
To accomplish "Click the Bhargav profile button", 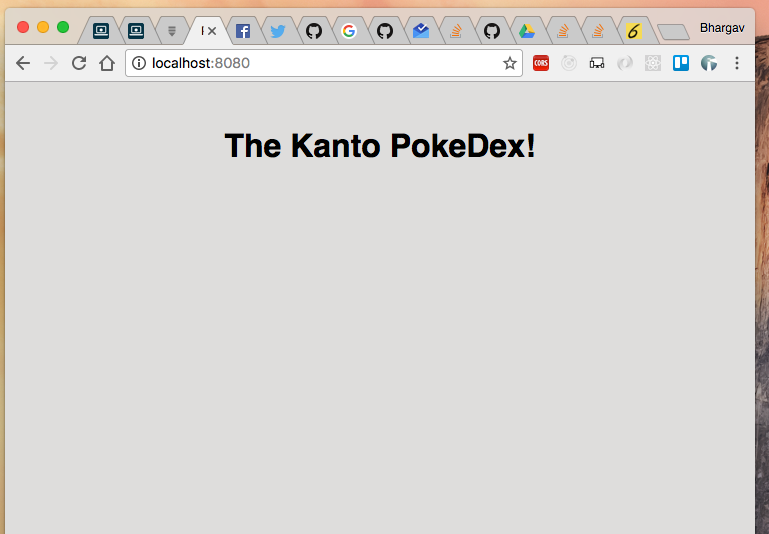I will click(x=721, y=28).
